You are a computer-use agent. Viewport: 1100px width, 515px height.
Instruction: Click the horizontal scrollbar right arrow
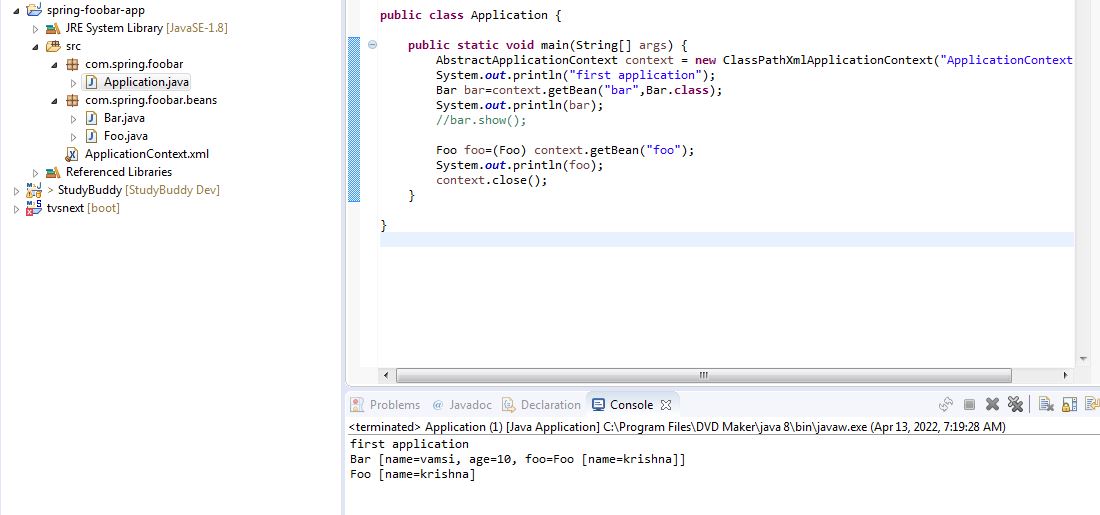point(1066,376)
